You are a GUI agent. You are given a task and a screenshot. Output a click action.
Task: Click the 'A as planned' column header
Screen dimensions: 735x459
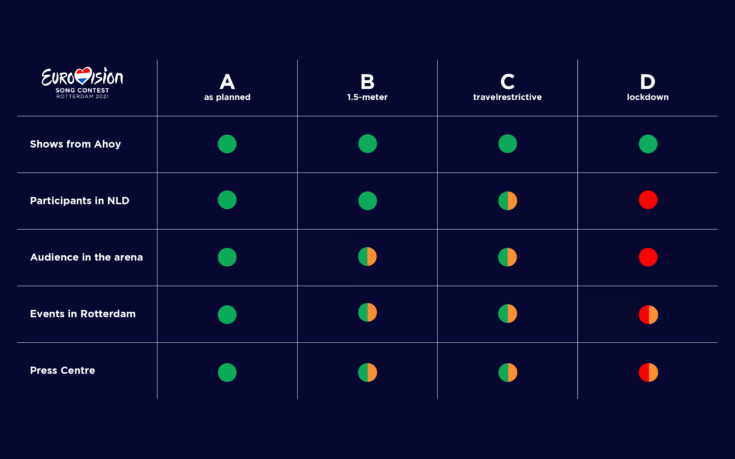coord(227,88)
